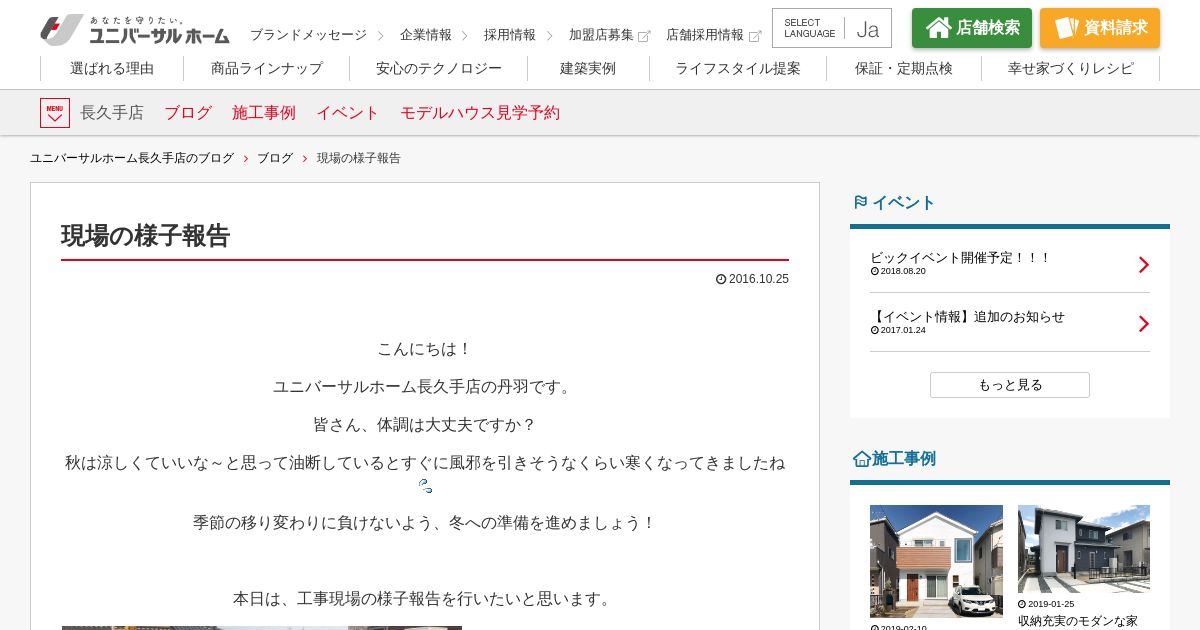The height and width of the screenshot is (630, 1200).
Task: Open white house with car thumbnail
Action: click(x=936, y=561)
